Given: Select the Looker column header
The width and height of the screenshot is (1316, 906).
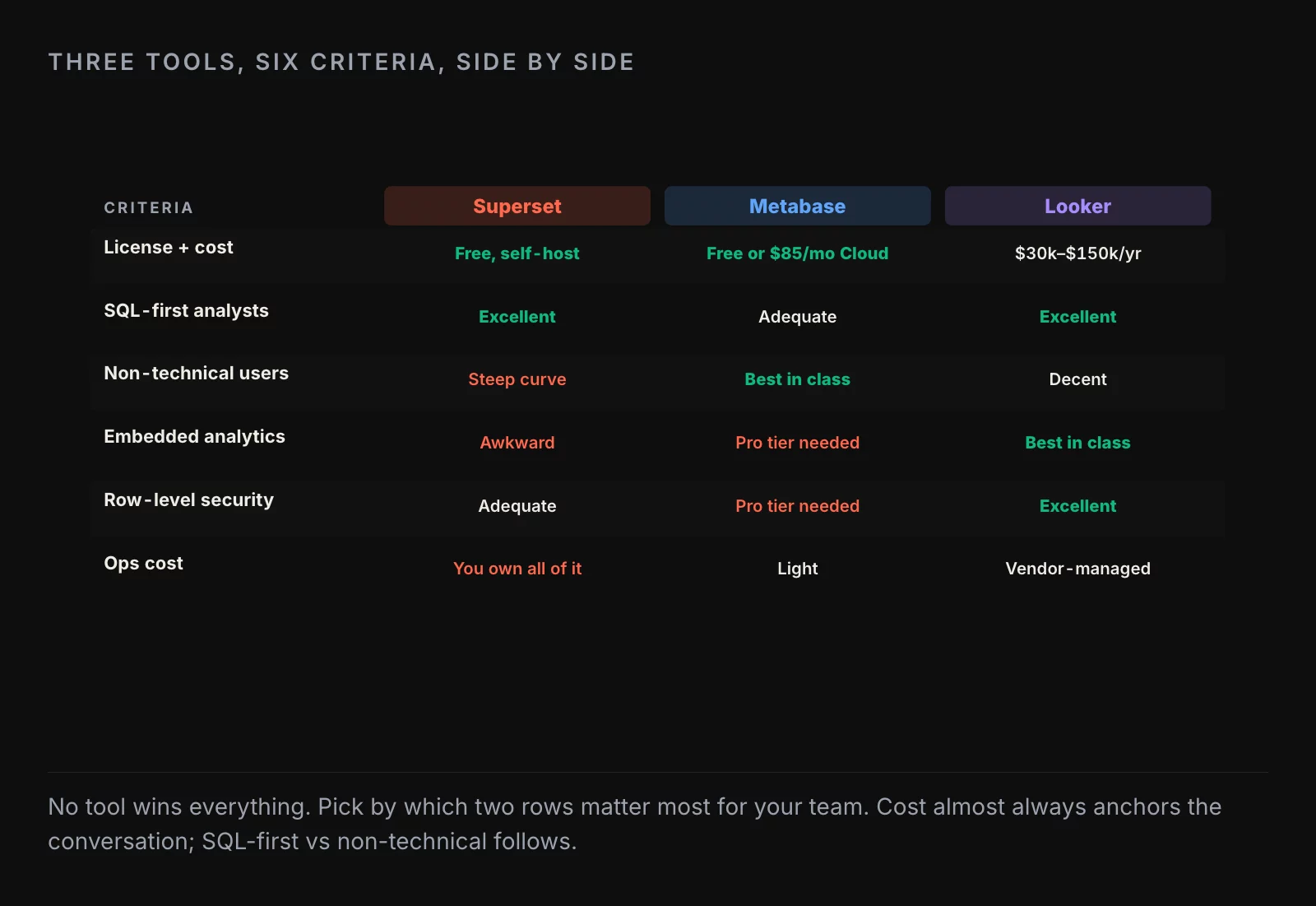Looking at the screenshot, I should 1077,206.
